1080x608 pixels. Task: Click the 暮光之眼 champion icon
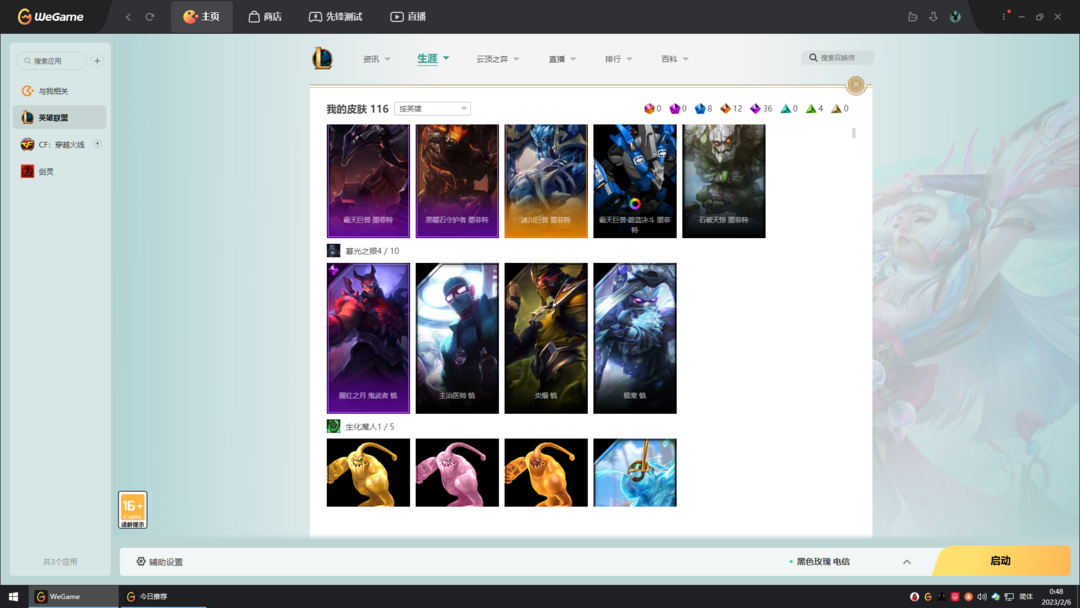[x=333, y=251]
